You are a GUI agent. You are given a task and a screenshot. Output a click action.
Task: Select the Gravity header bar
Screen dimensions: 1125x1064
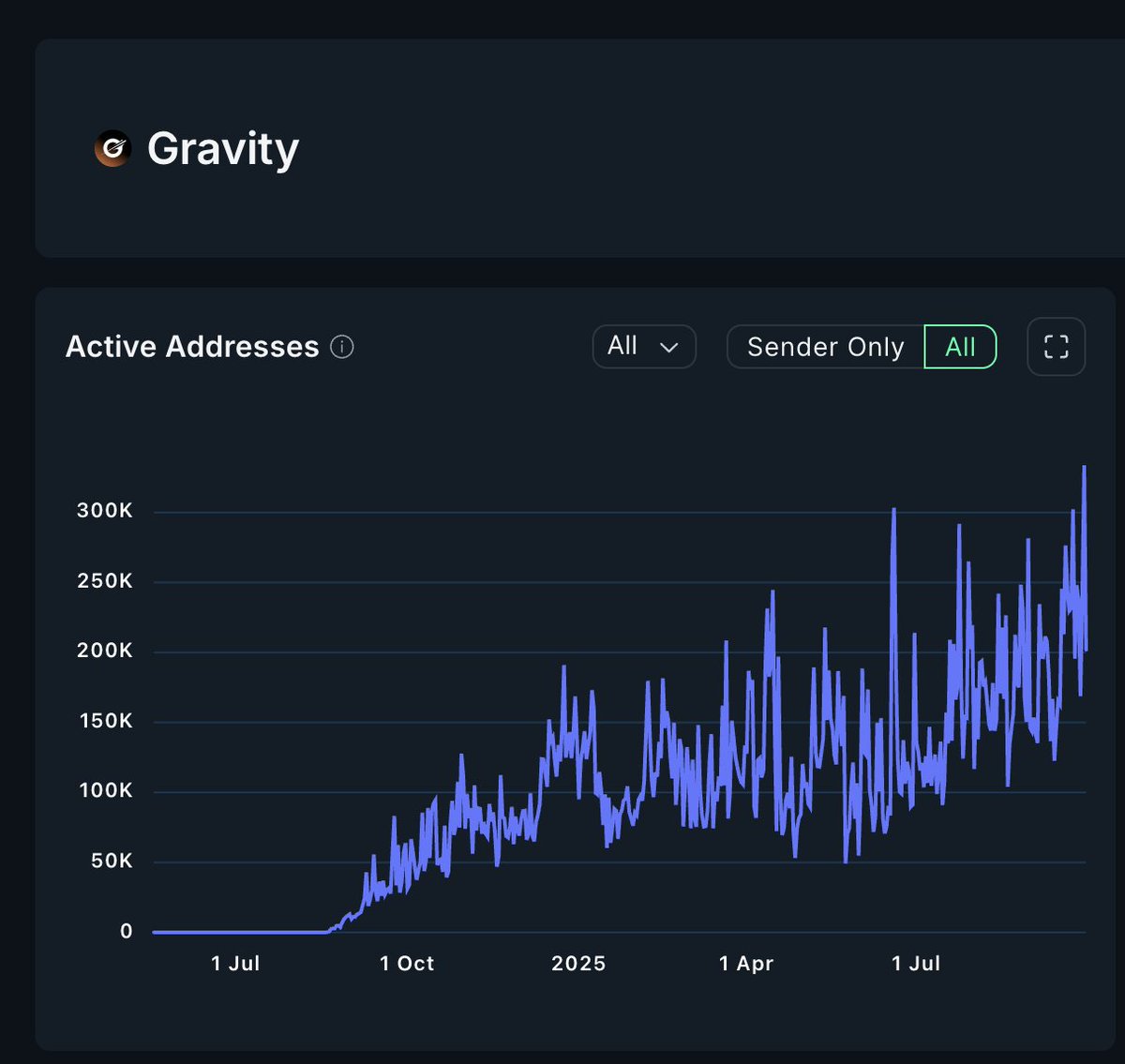coord(562,148)
